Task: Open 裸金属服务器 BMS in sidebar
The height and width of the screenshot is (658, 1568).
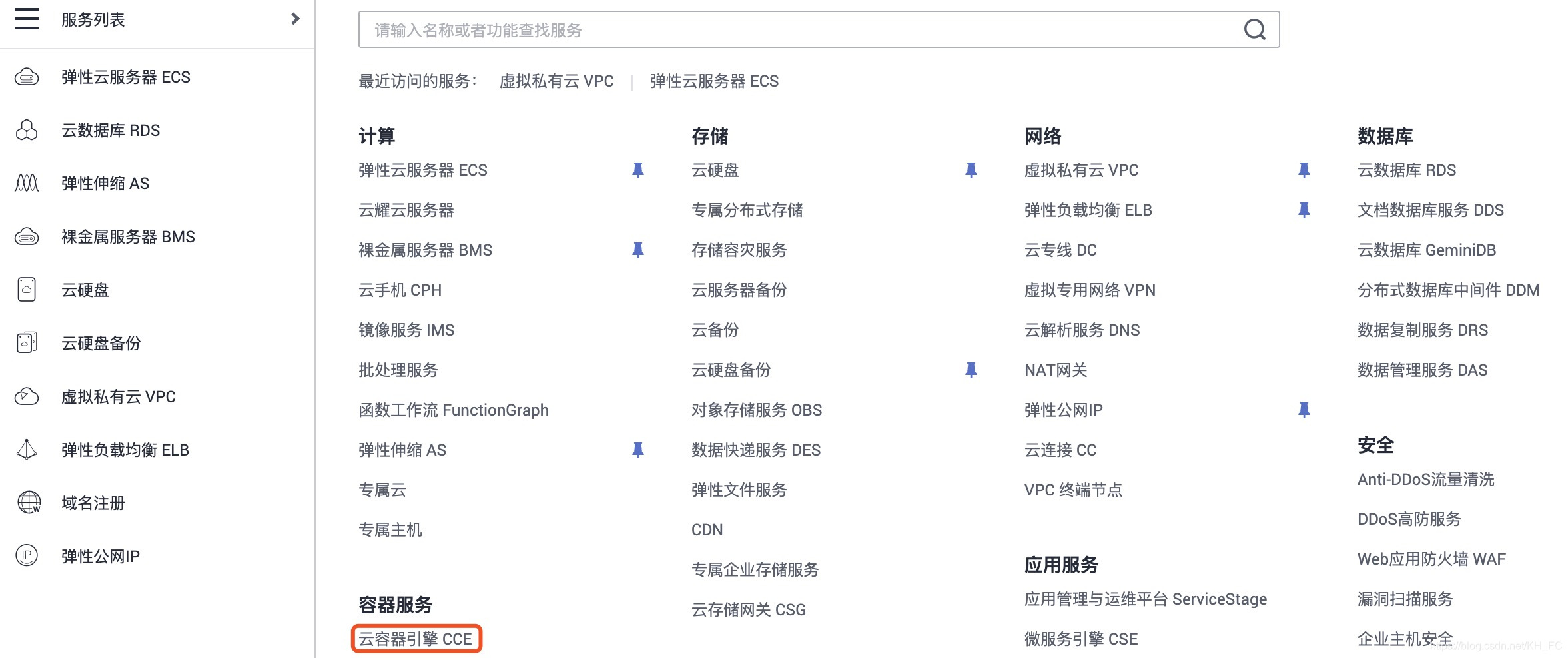Action: click(128, 237)
